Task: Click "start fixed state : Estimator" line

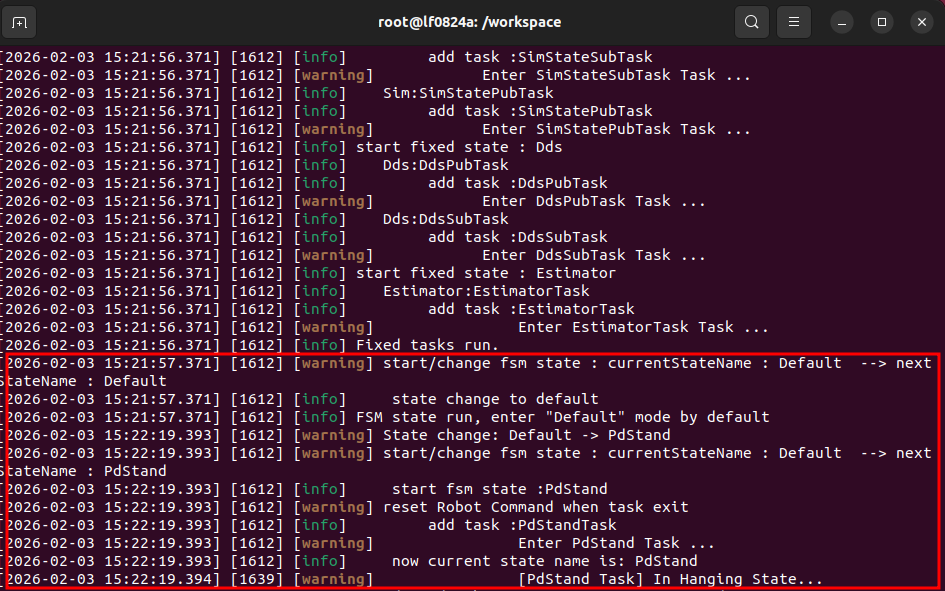Action: 485,273
